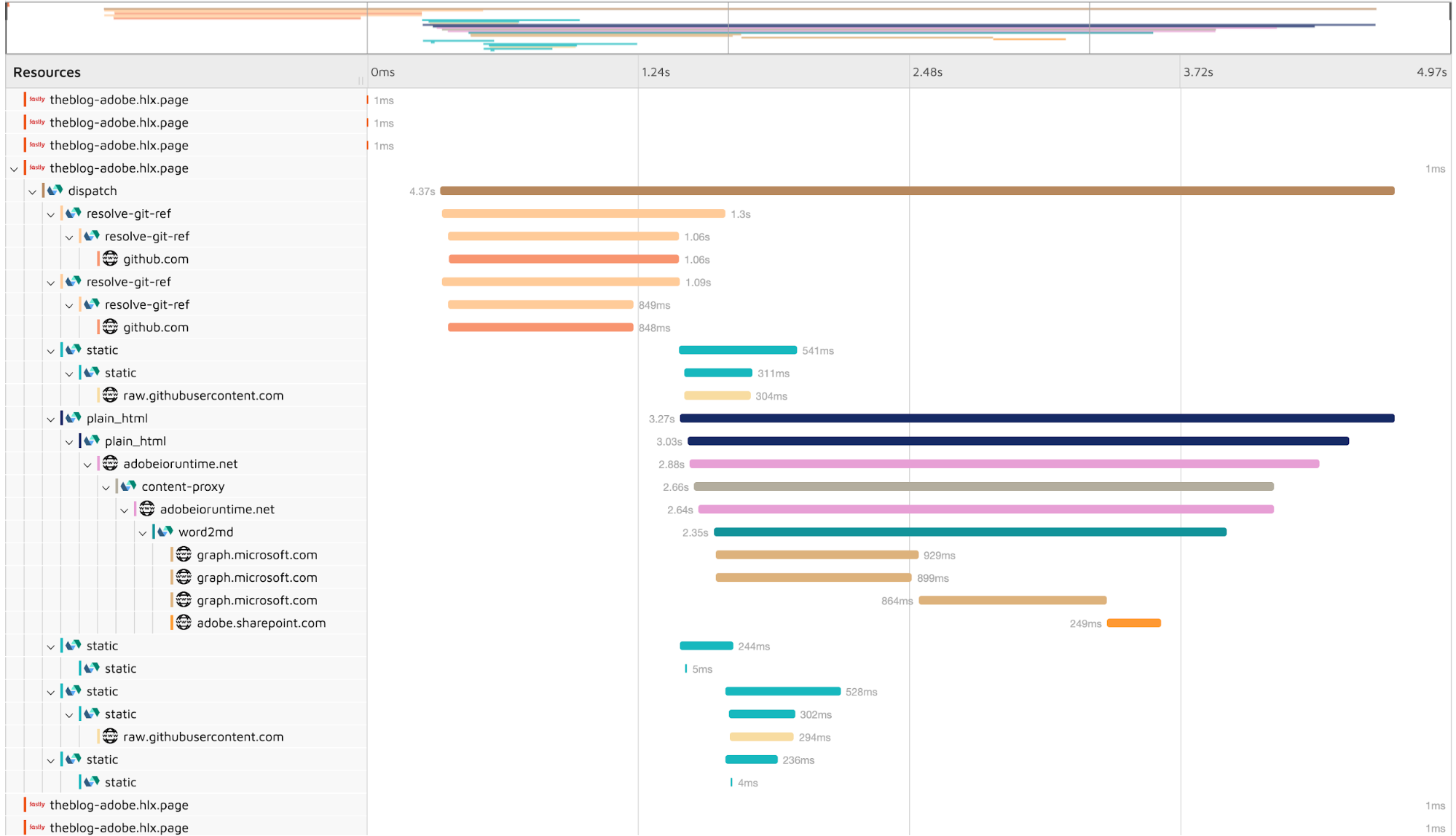The width and height of the screenshot is (1456, 836).
Task: Collapse adobeioruntime.net 2.88s node
Action: pos(87,465)
